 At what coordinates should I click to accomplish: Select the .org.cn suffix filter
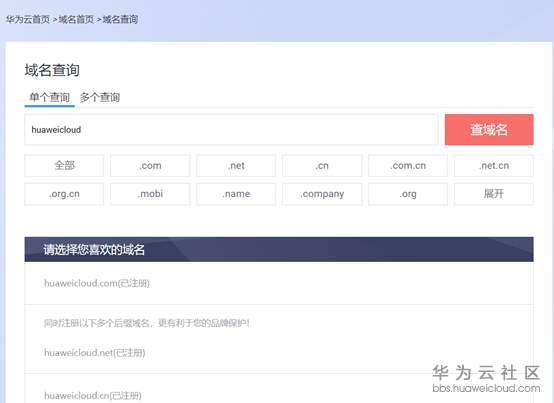pyautogui.click(x=64, y=194)
